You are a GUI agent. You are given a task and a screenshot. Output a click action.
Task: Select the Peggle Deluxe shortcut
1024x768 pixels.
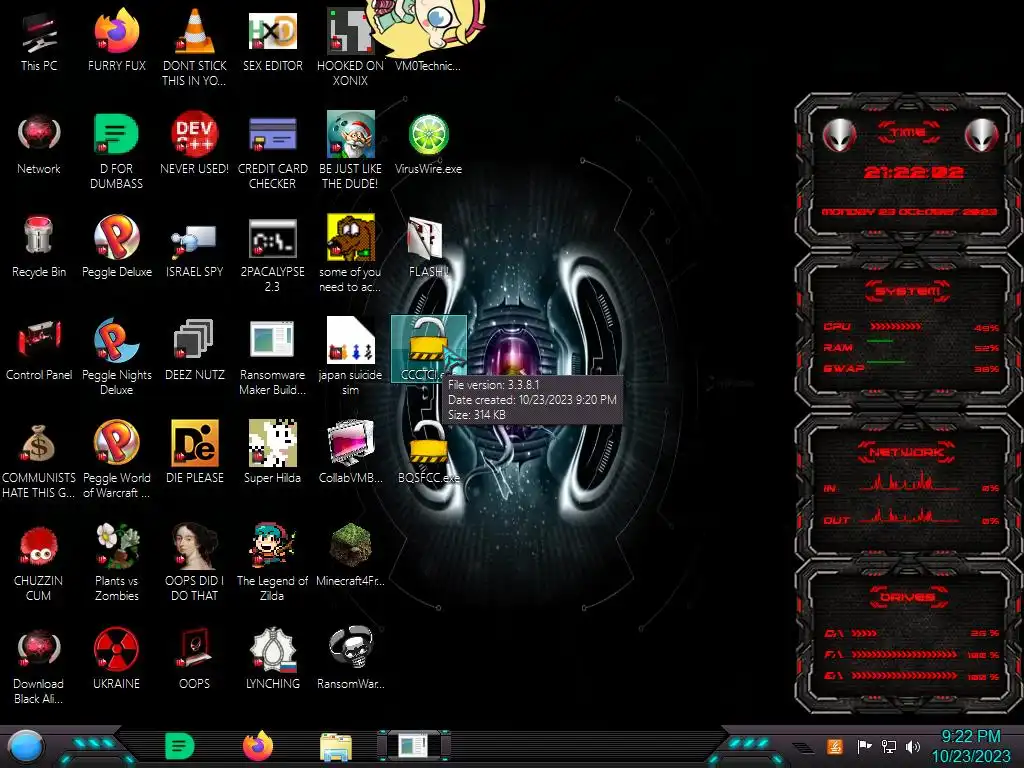116,247
